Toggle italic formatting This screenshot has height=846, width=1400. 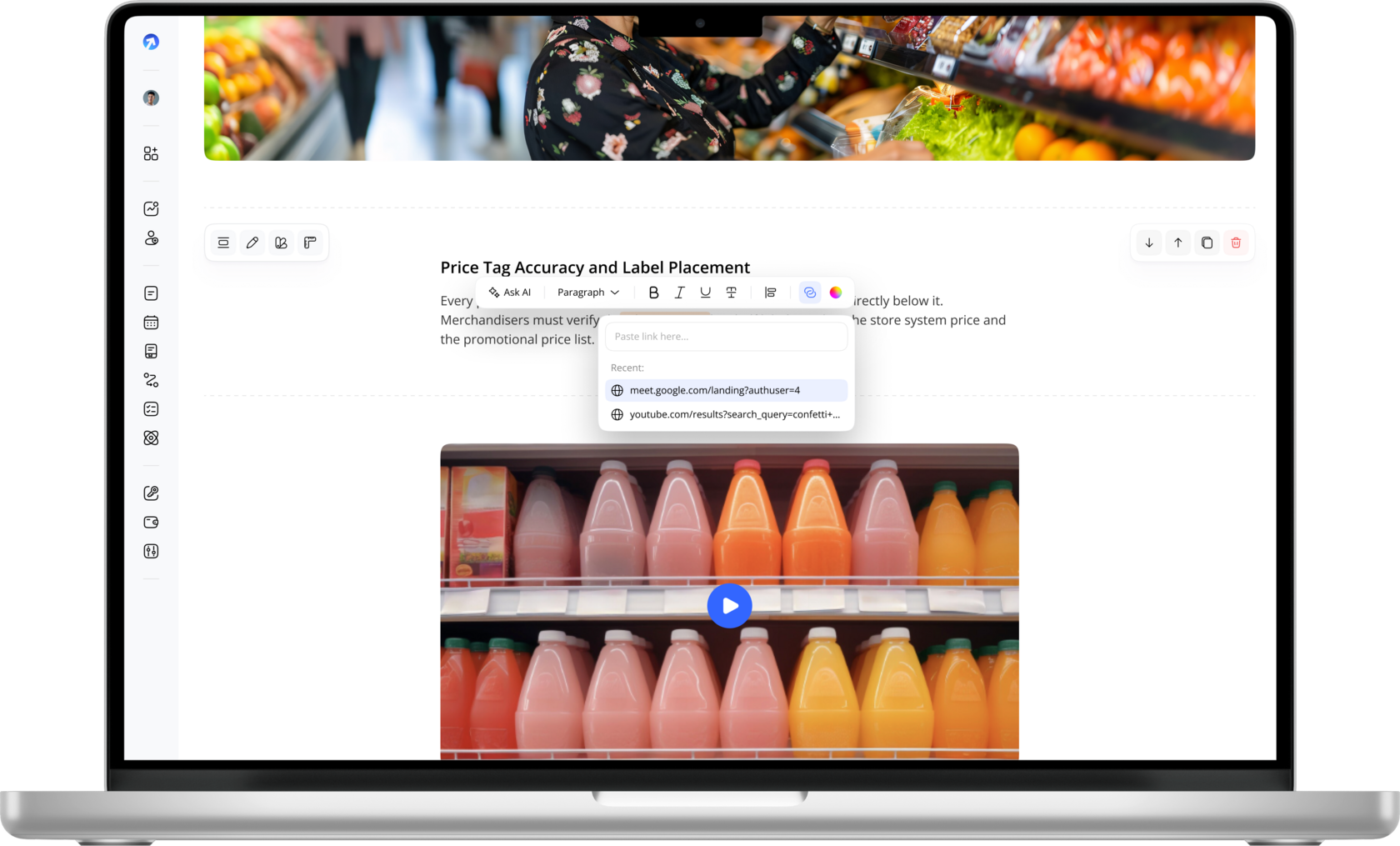pyautogui.click(x=679, y=293)
